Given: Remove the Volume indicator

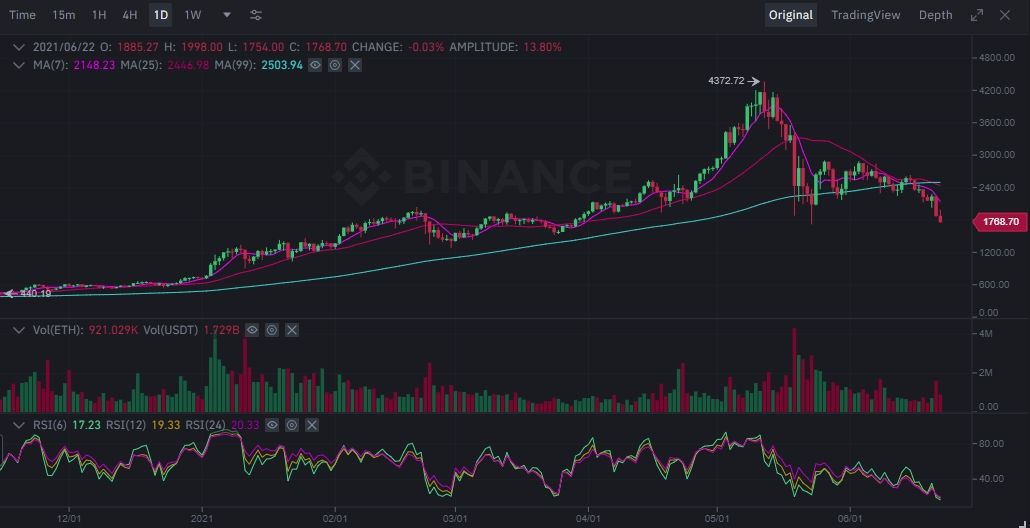Looking at the screenshot, I should (x=290, y=329).
